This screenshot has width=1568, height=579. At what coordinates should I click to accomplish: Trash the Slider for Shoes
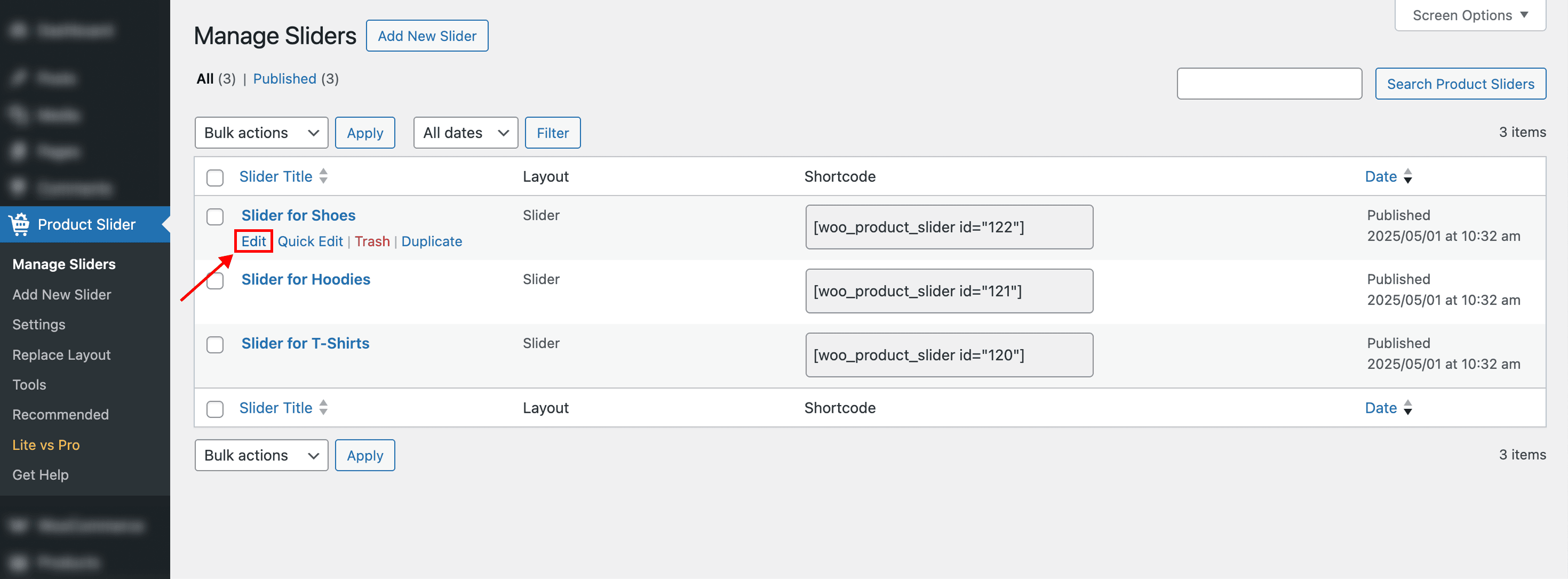pyautogui.click(x=372, y=242)
